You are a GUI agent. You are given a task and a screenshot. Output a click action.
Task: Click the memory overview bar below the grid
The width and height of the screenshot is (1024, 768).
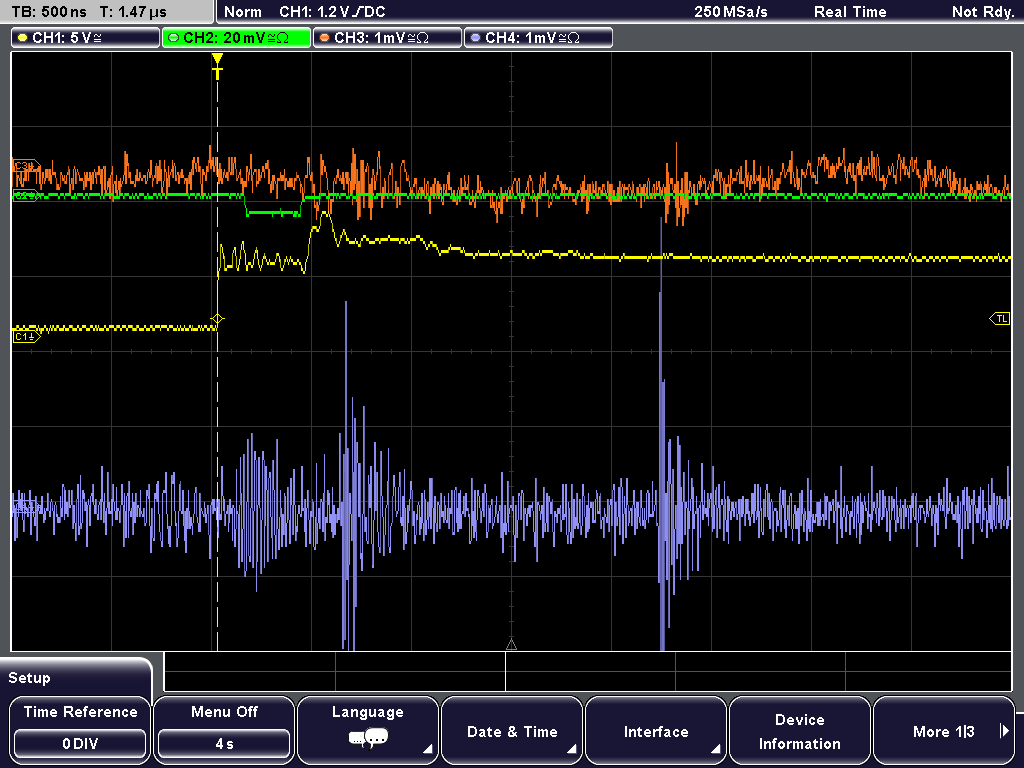tap(588, 671)
